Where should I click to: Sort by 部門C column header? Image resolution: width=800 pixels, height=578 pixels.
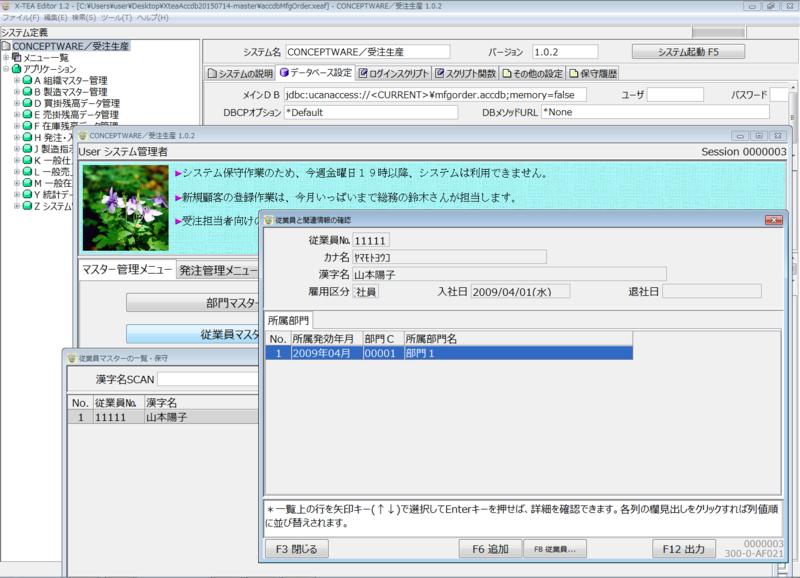384,339
